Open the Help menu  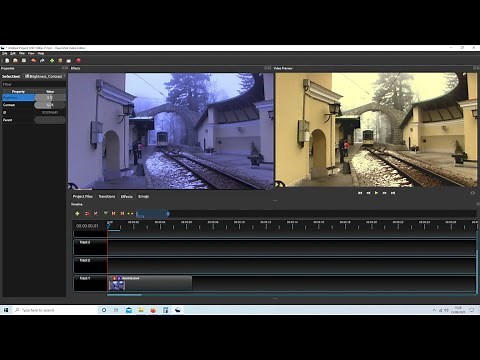coord(41,53)
